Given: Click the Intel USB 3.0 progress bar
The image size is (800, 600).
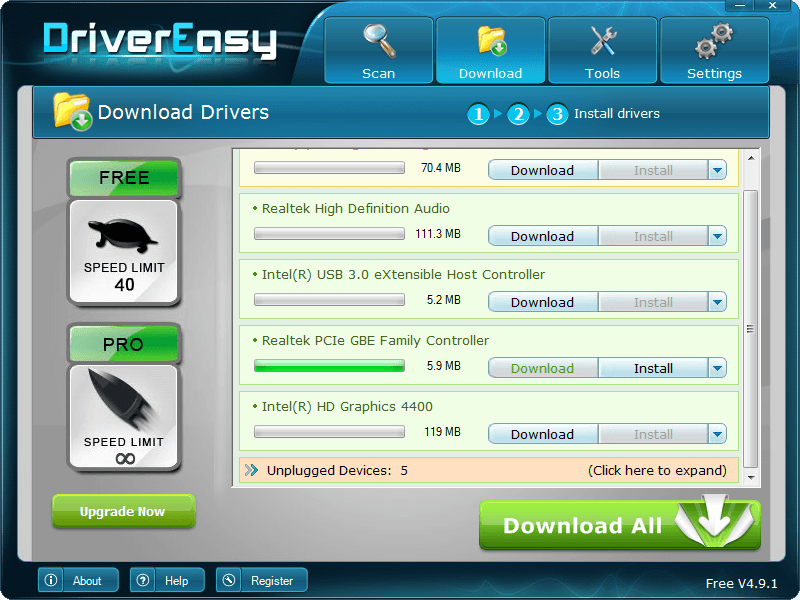Looking at the screenshot, I should 330,299.
